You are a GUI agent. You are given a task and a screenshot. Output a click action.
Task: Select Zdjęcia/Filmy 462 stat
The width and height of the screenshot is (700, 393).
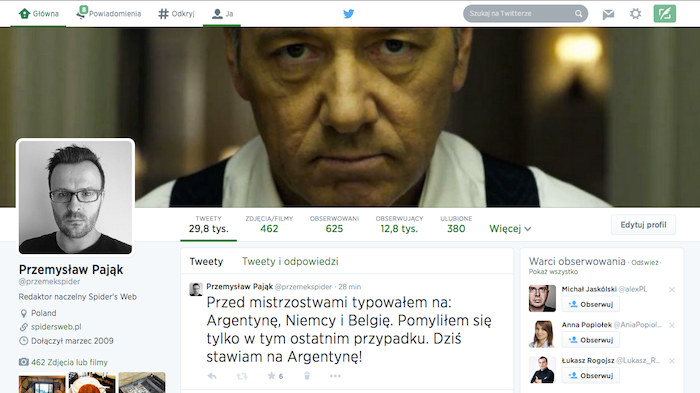coord(269,225)
